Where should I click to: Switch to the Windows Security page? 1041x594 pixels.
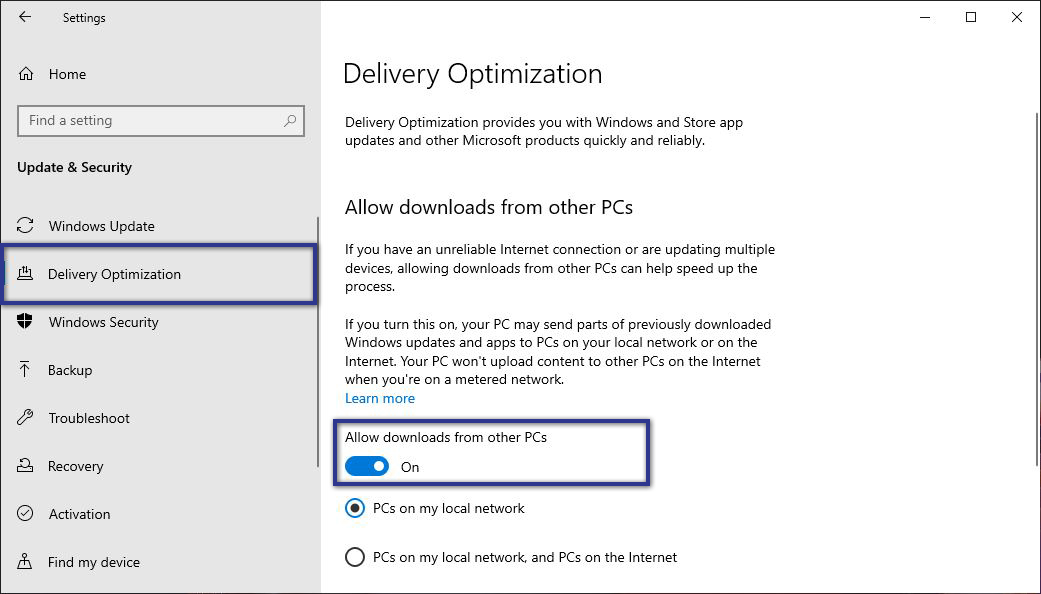tap(103, 322)
